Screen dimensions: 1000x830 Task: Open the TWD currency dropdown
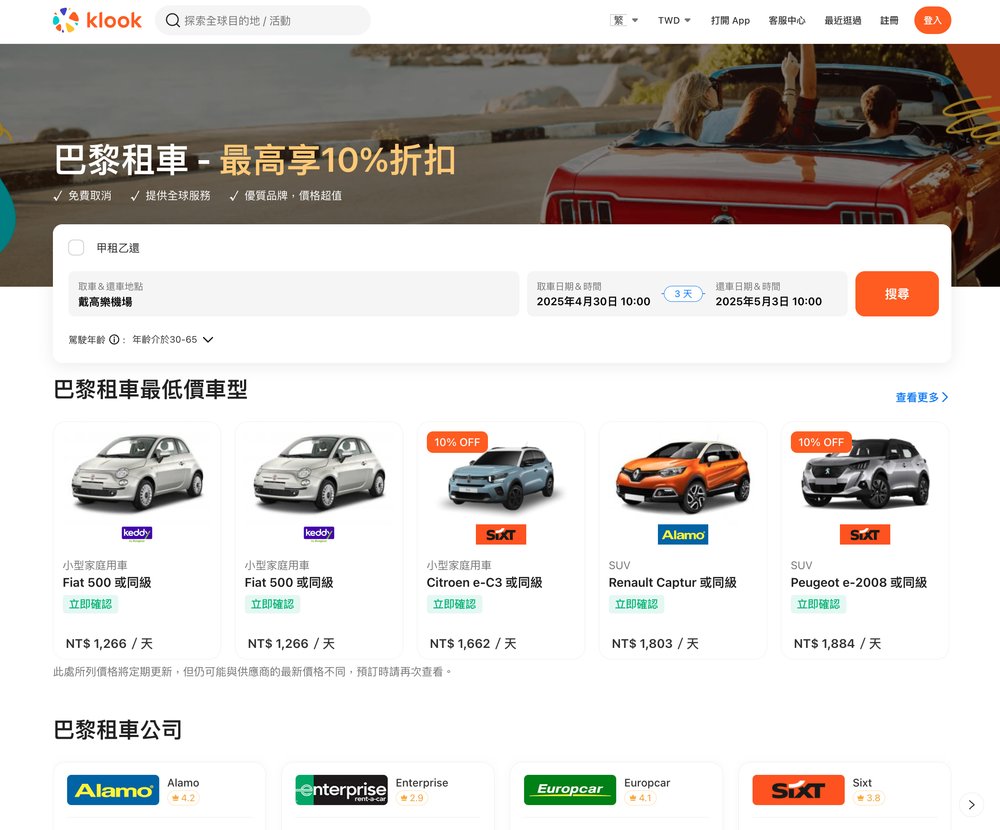click(x=671, y=20)
